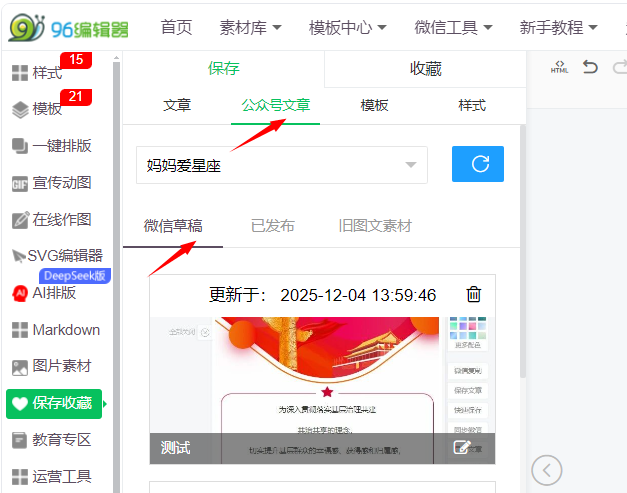The image size is (627, 493).
Task: Select 在线作图 in the sidebar
Action: point(58,219)
